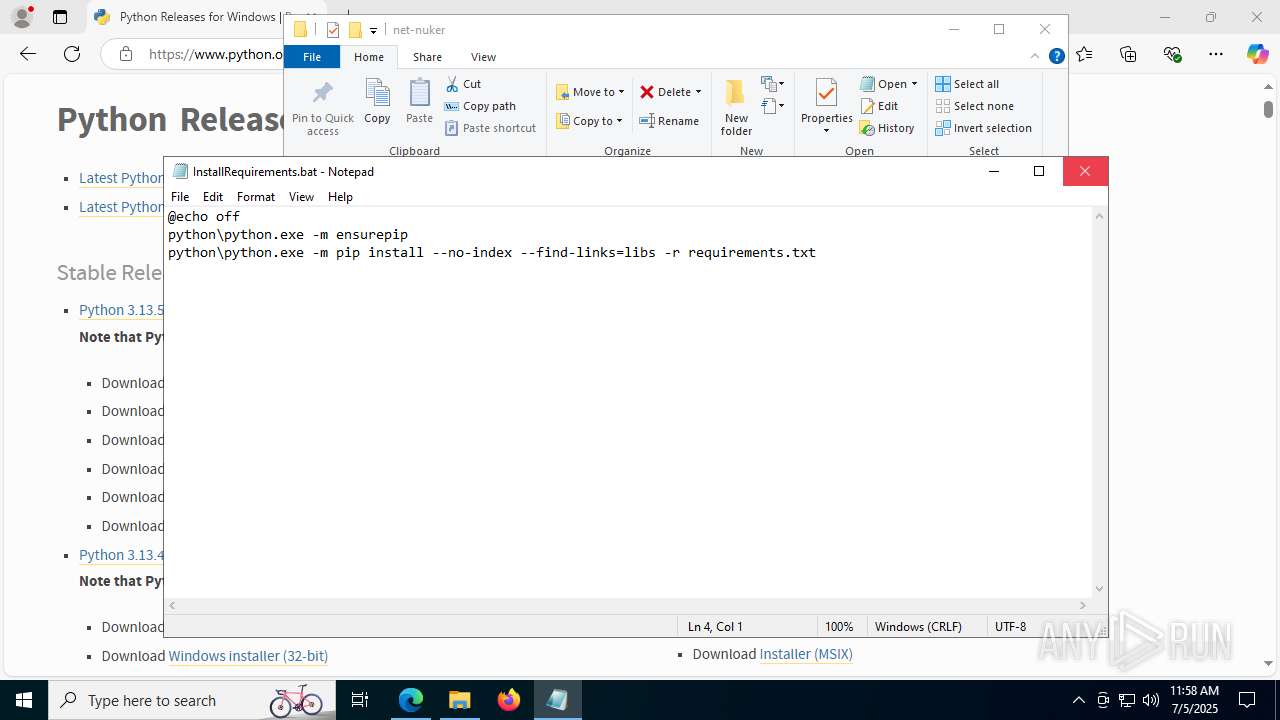1280x720 pixels.
Task: Click the Copy icon in Explorer ribbon
Action: pyautogui.click(x=377, y=93)
